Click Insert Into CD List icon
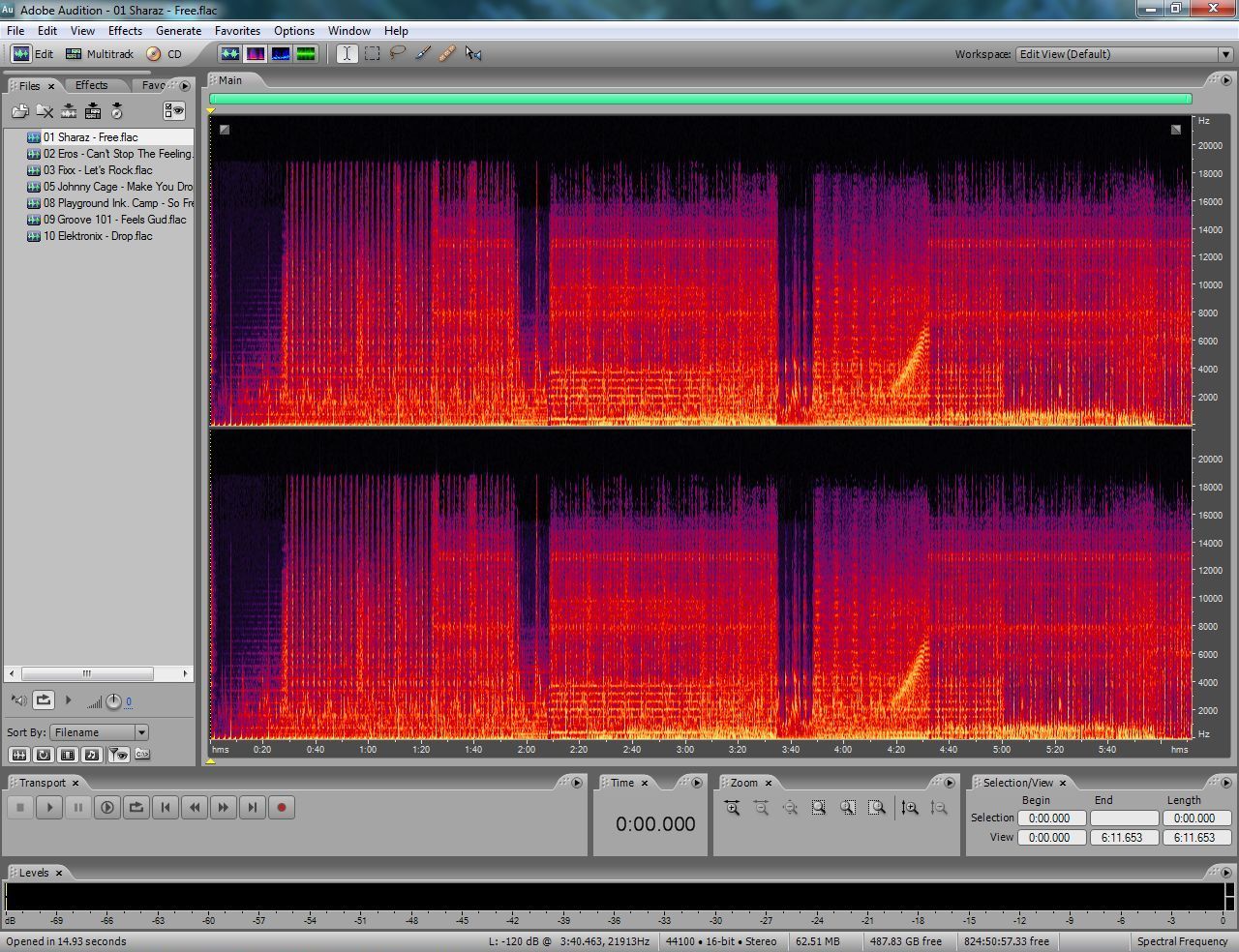The height and width of the screenshot is (952, 1239). (x=117, y=111)
